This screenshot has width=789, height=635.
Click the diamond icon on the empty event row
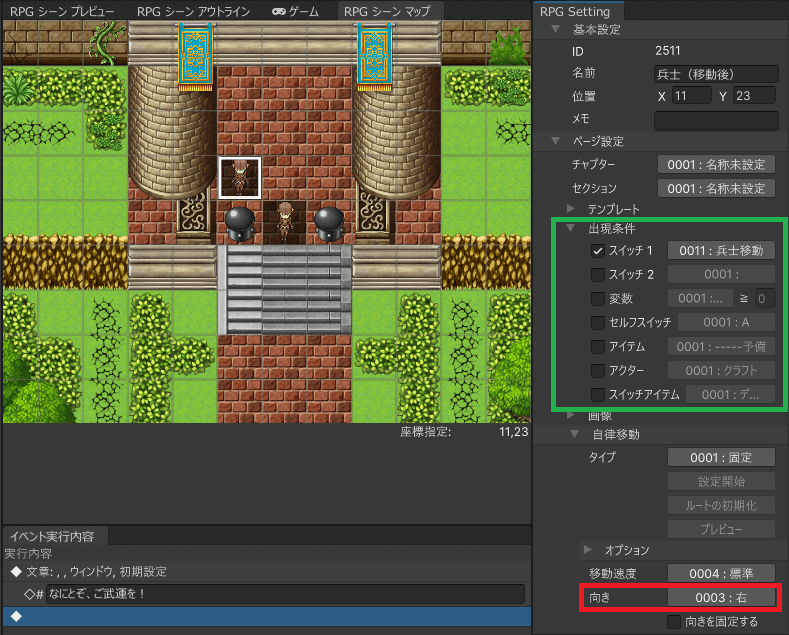(16, 616)
